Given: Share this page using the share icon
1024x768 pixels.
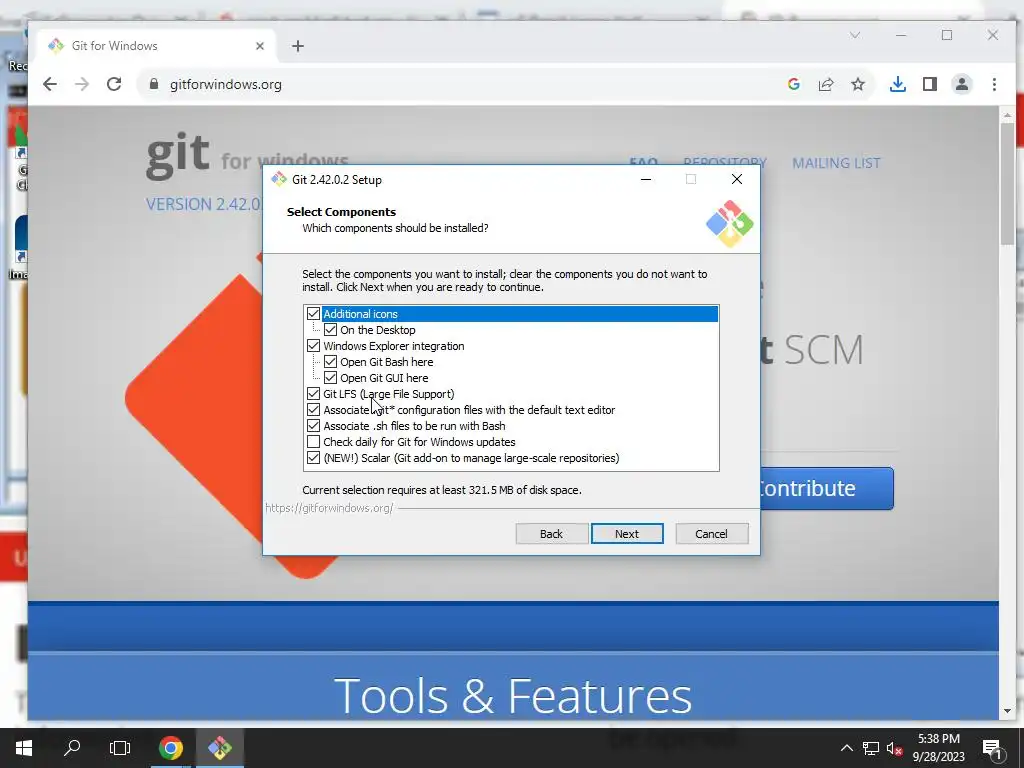Looking at the screenshot, I should [825, 84].
